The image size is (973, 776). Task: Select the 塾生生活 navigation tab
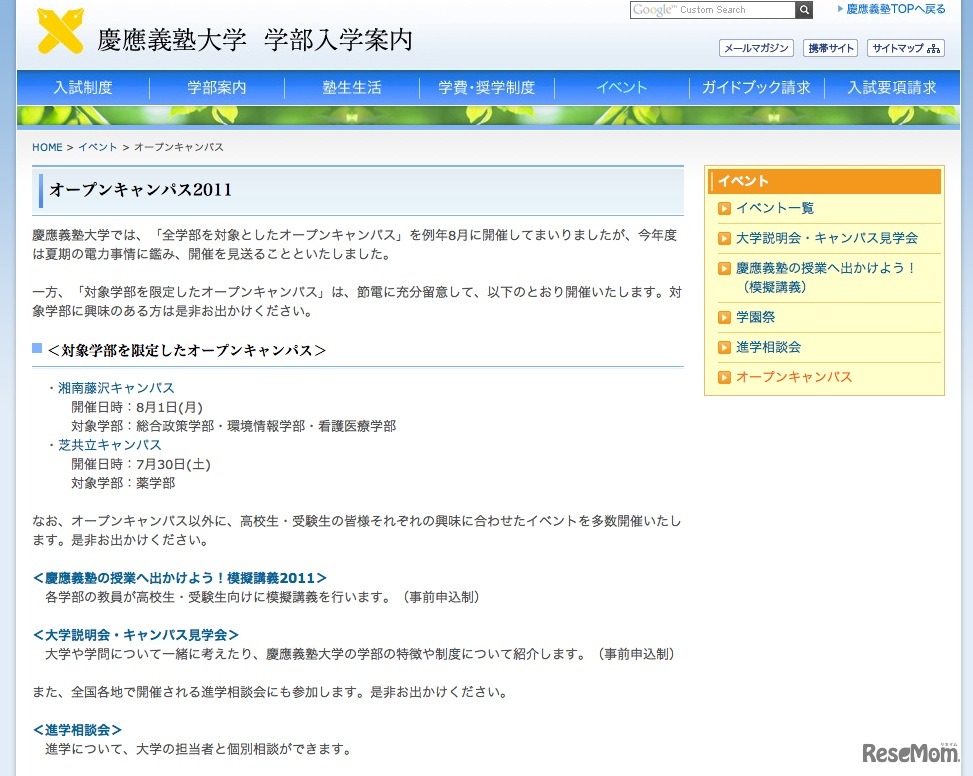(351, 87)
